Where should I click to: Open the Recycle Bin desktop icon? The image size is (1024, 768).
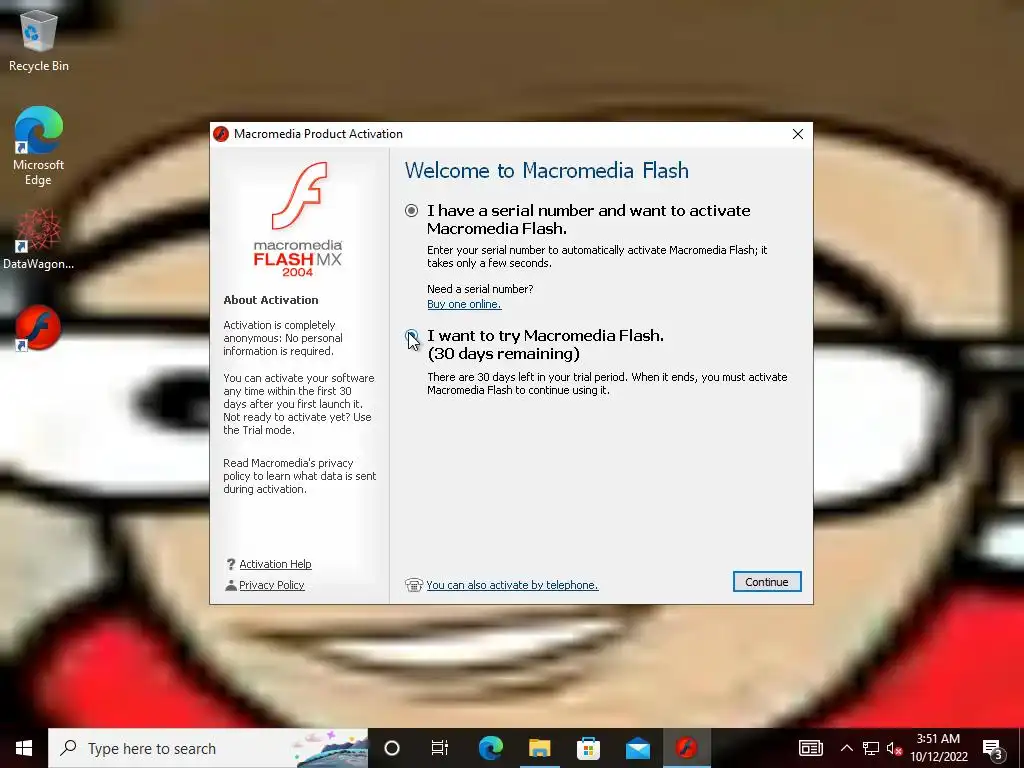point(39,40)
